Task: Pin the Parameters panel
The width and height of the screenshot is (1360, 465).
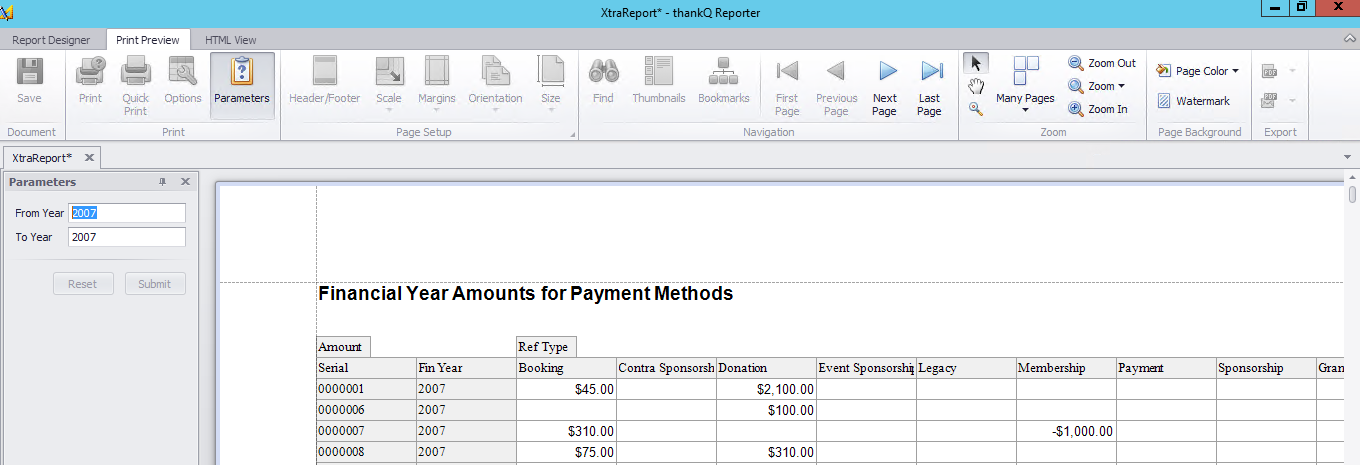Action: coord(163,182)
